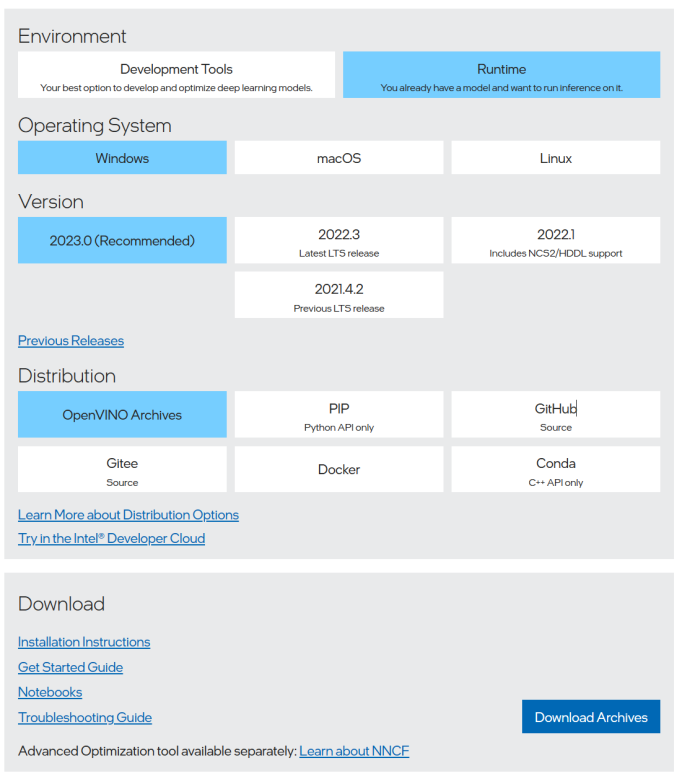Open the Previous Releases link
This screenshot has height=776, width=682.
click(x=71, y=340)
